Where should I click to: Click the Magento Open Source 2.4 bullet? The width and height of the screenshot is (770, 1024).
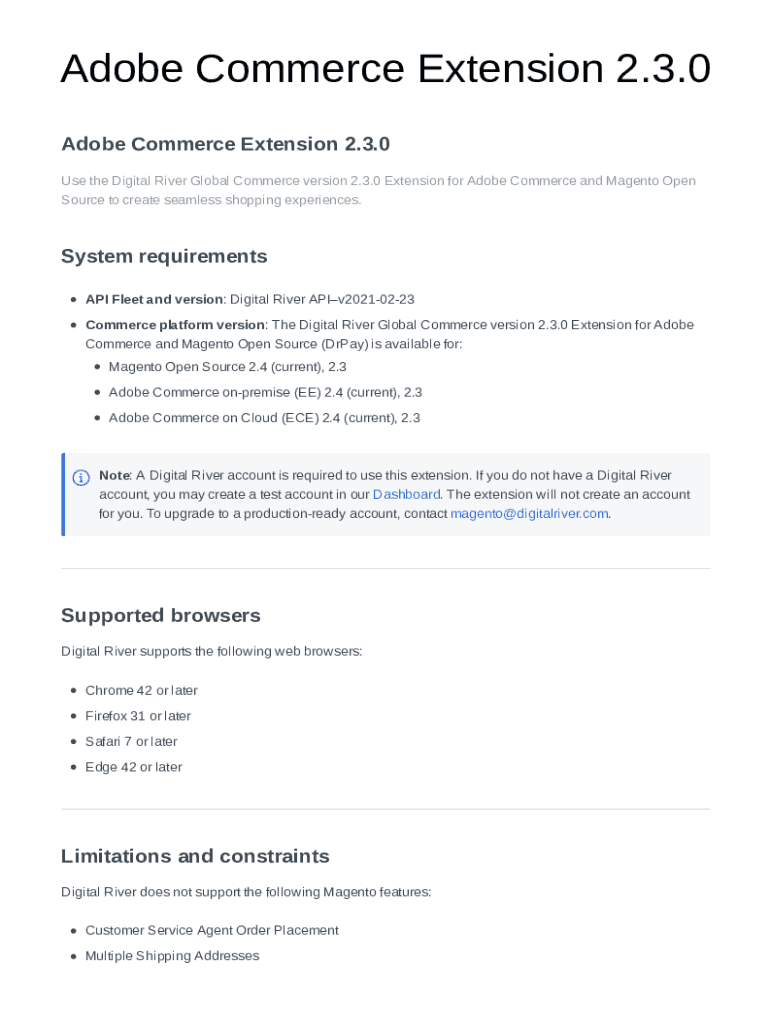pos(227,367)
